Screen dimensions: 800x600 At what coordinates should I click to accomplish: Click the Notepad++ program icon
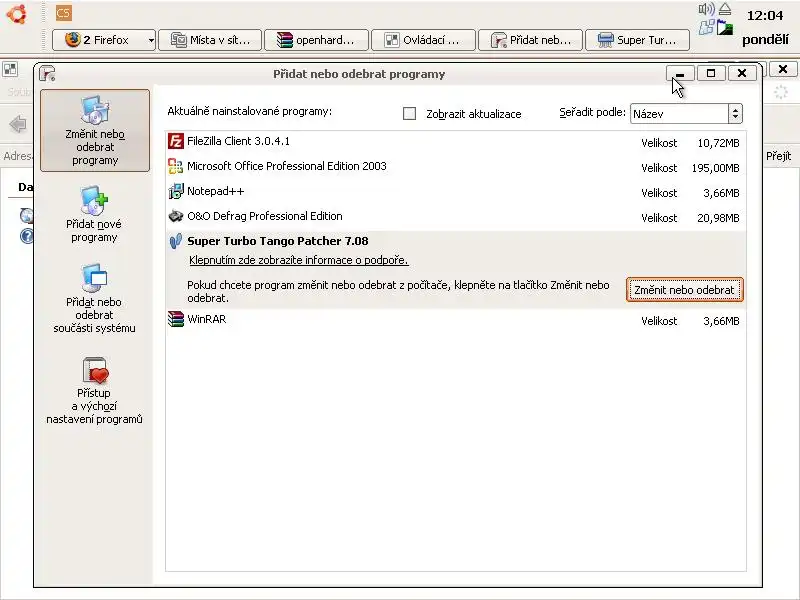[x=176, y=191]
